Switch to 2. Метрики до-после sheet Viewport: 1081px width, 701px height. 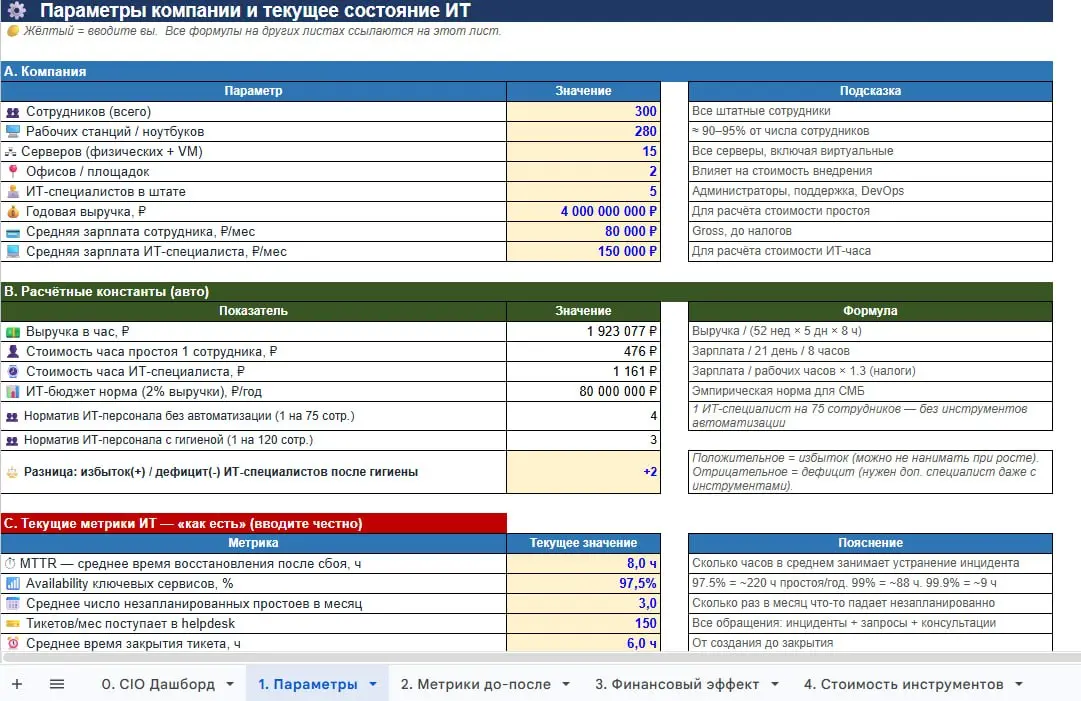pos(476,684)
